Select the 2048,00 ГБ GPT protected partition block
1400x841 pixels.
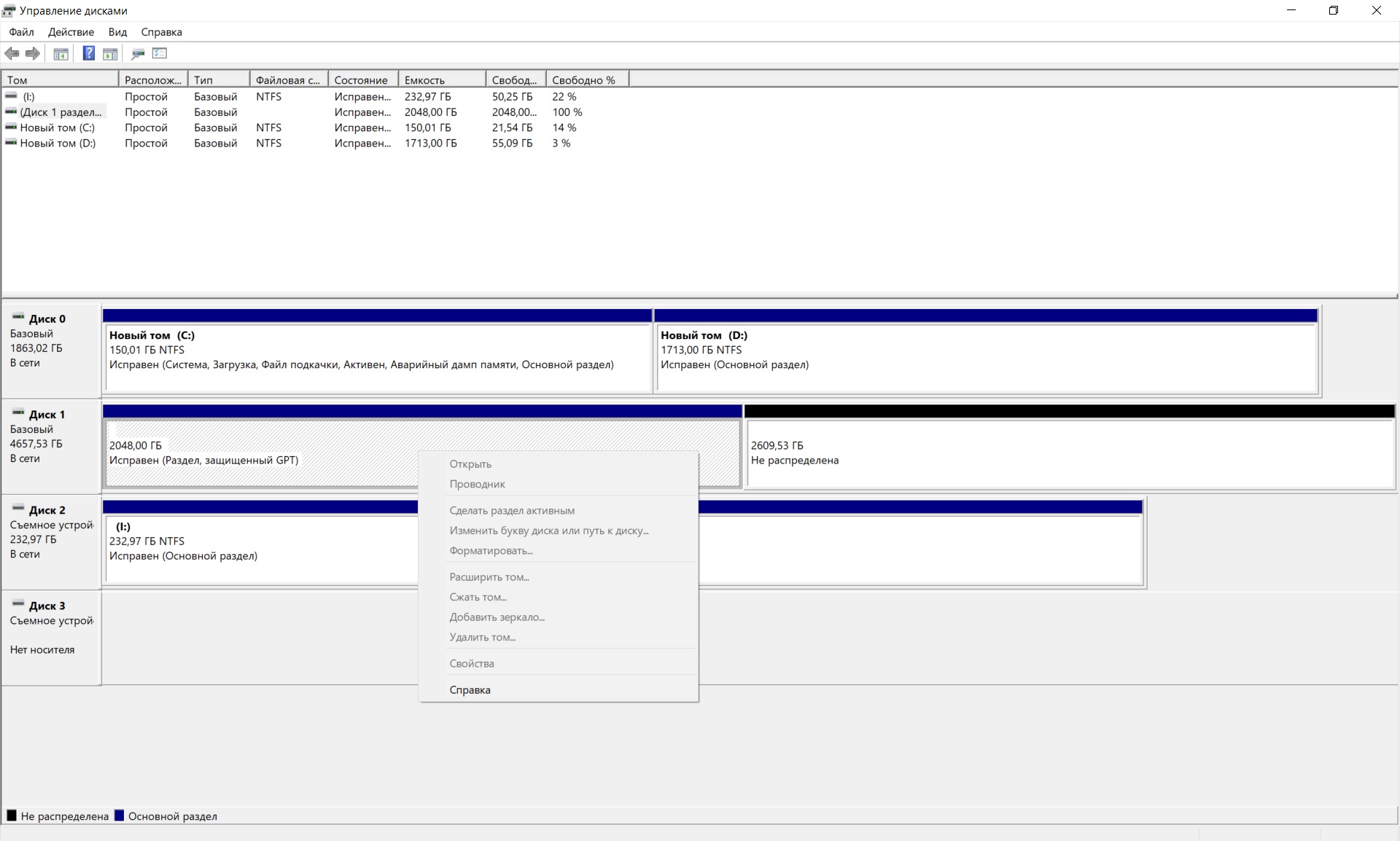coord(421,446)
